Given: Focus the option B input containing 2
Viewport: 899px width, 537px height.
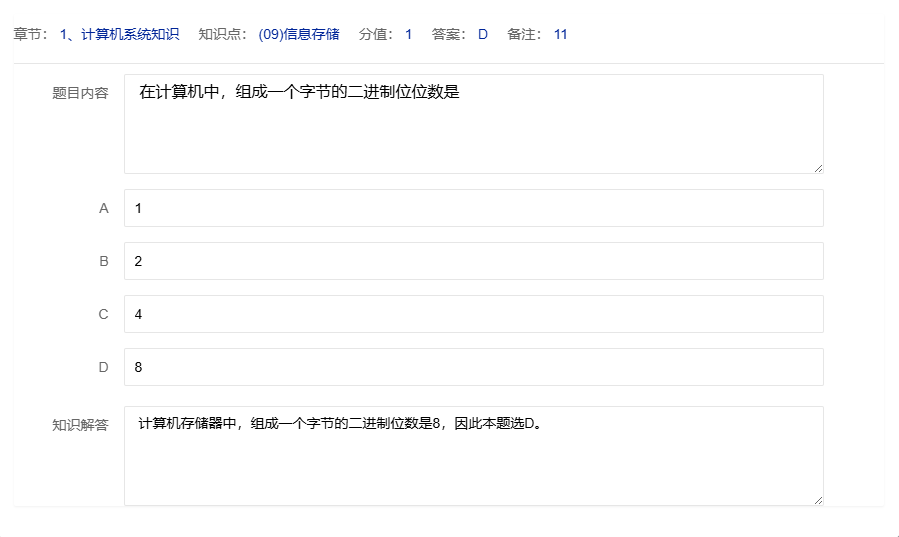Looking at the screenshot, I should tap(473, 261).
